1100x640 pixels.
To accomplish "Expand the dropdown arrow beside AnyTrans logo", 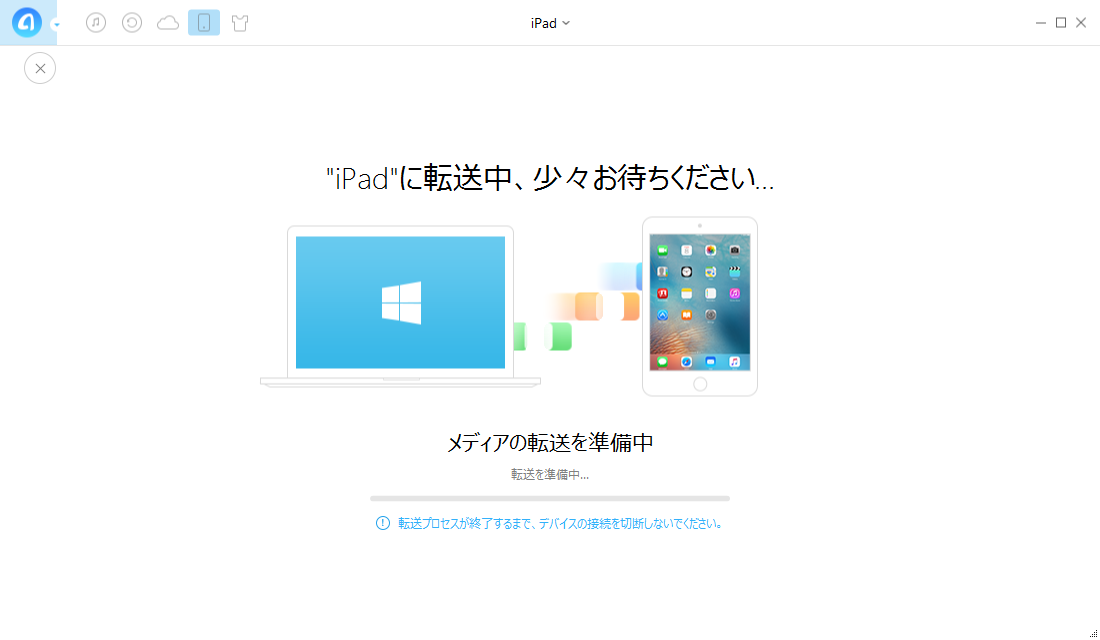I will point(56,25).
